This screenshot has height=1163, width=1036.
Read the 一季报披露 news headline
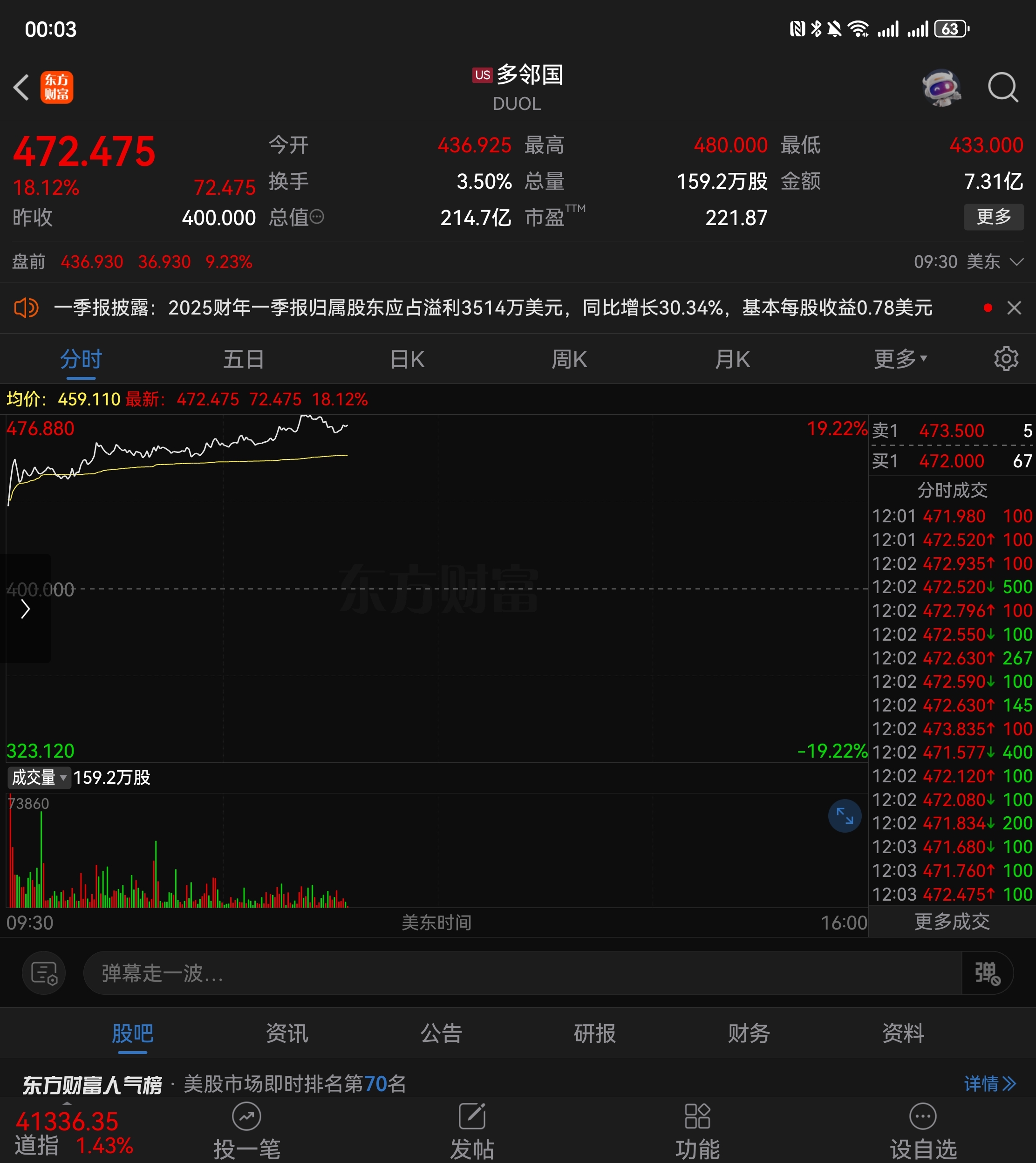point(493,308)
